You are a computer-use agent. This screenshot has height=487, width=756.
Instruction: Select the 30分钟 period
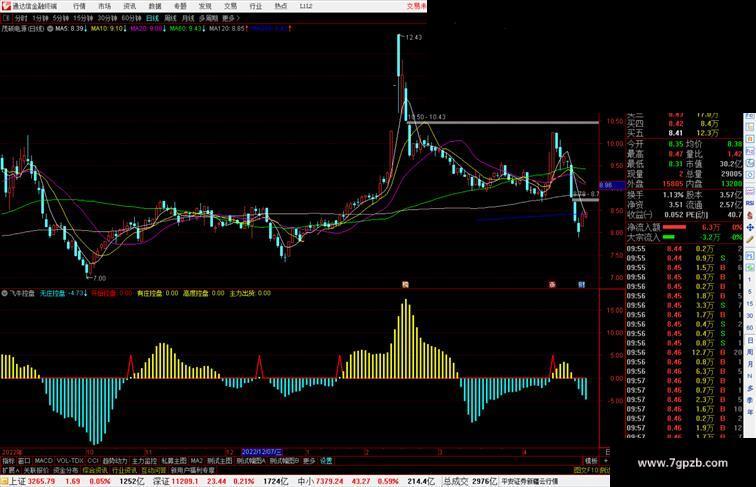(x=107, y=18)
